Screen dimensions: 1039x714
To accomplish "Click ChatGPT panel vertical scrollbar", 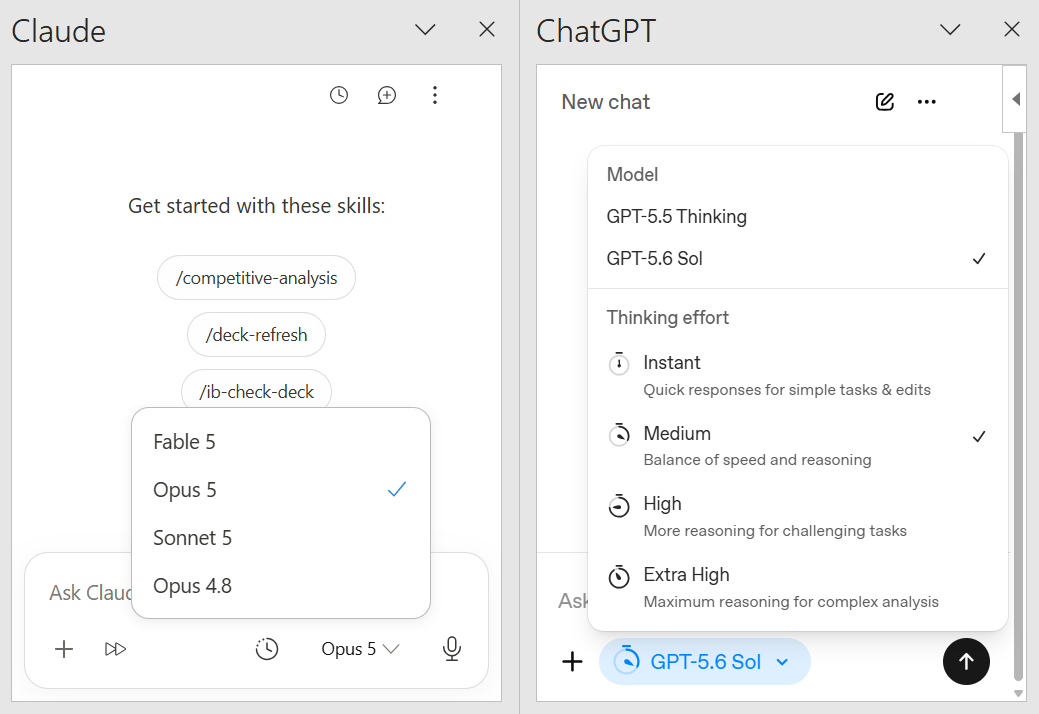I will (x=1019, y=407).
